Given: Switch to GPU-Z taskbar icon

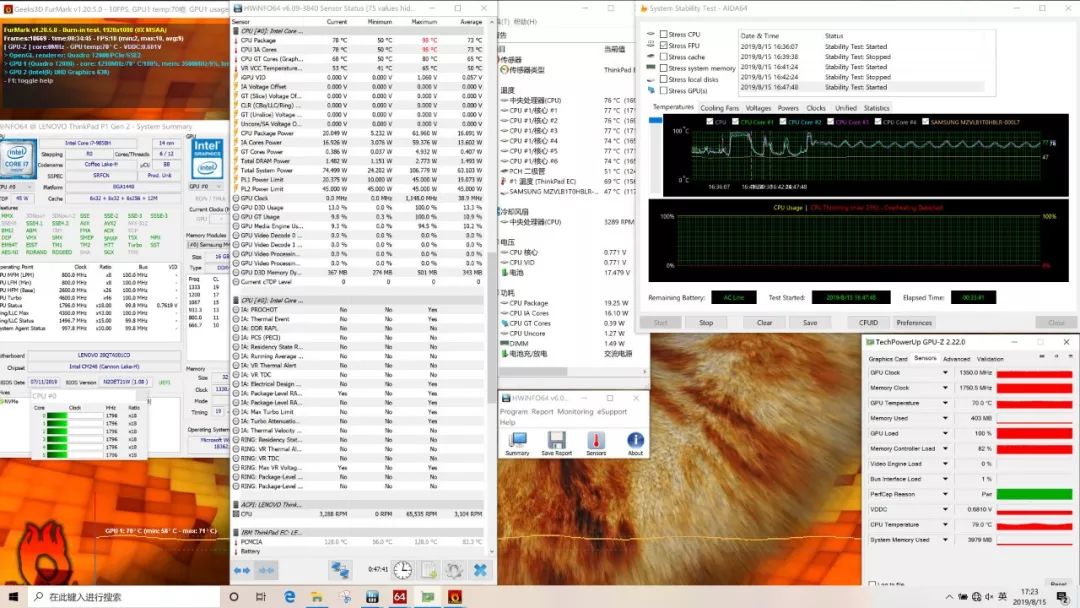Looking at the screenshot, I should click(427, 597).
